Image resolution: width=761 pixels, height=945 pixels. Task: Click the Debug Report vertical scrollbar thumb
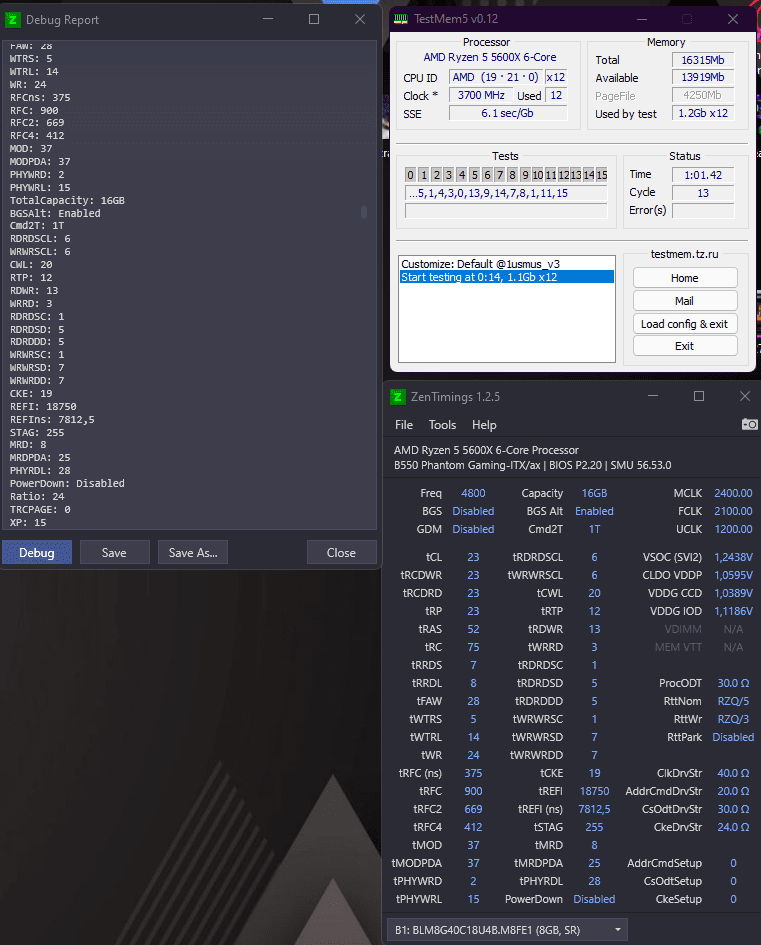pyautogui.click(x=364, y=212)
